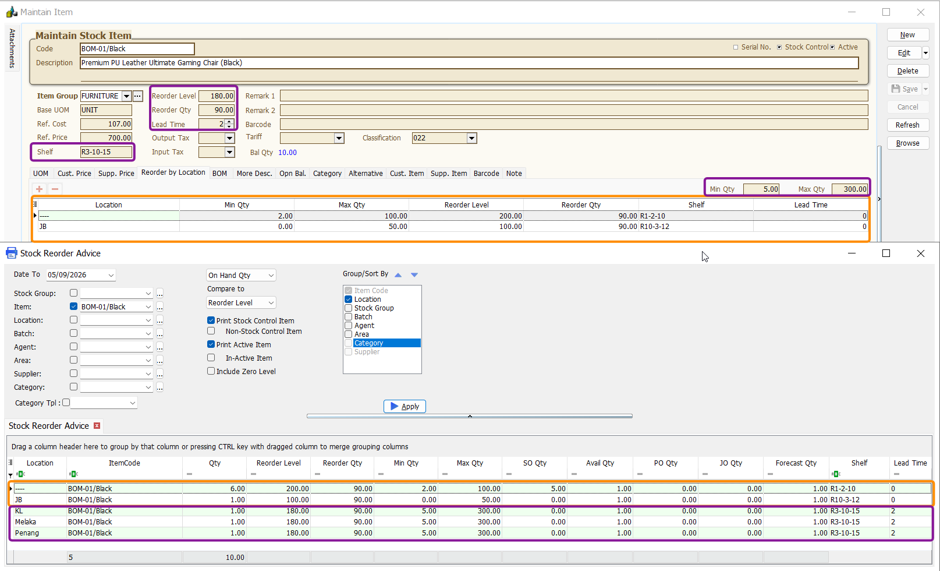Click the Apply button

[x=405, y=406]
